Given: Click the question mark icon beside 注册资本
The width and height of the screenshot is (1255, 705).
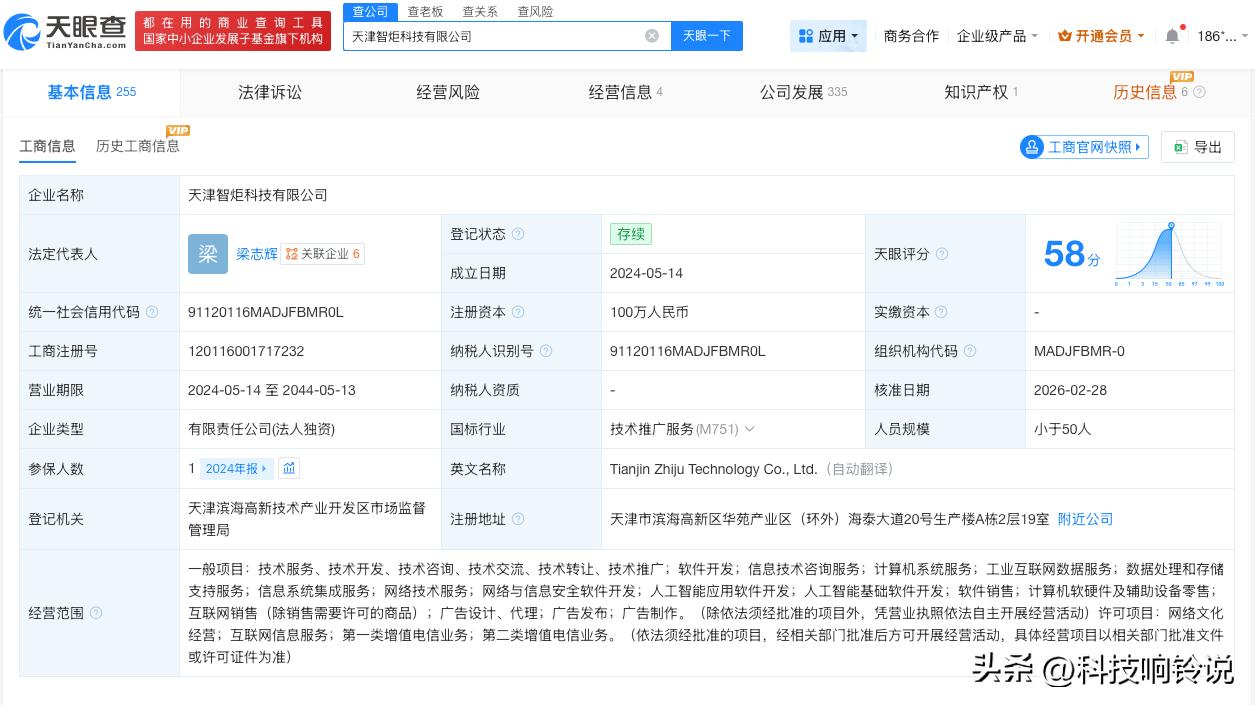Looking at the screenshot, I should click(518, 311).
